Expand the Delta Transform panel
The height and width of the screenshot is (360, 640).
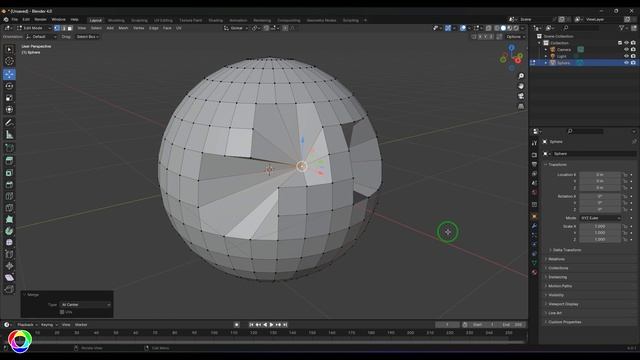(567, 250)
